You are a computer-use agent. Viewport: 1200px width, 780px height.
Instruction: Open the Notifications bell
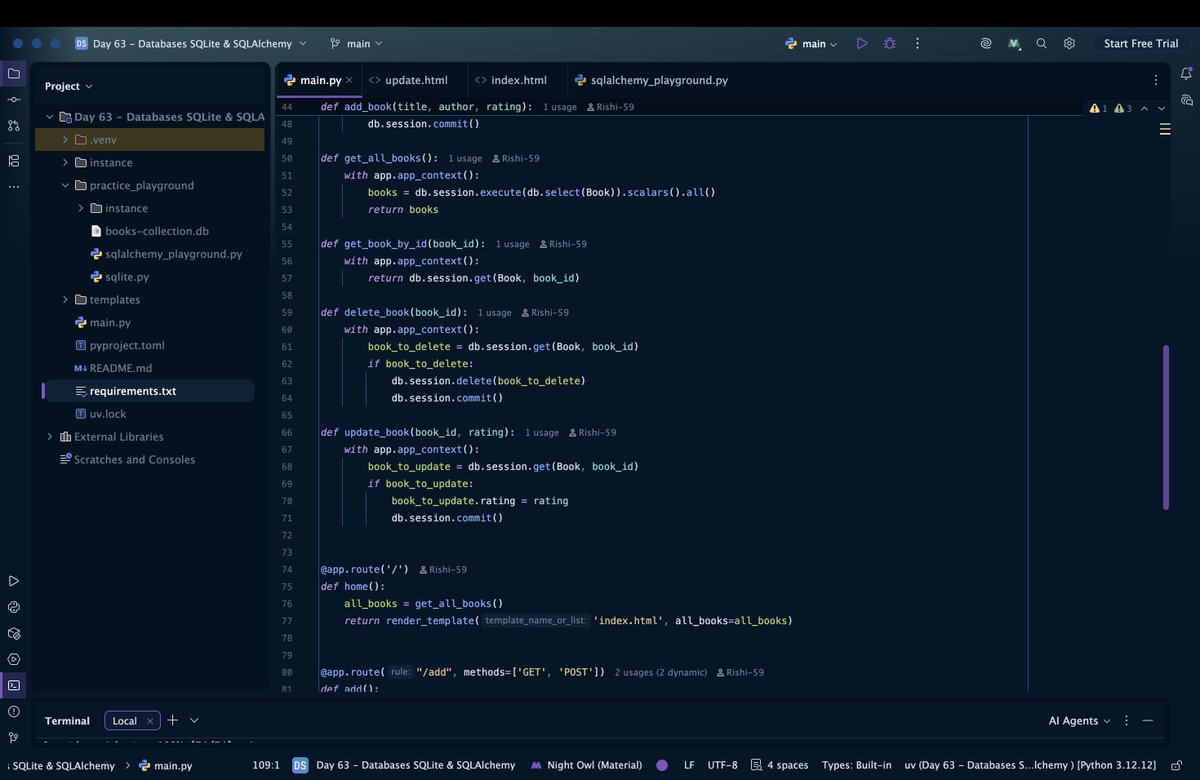tap(1187, 74)
